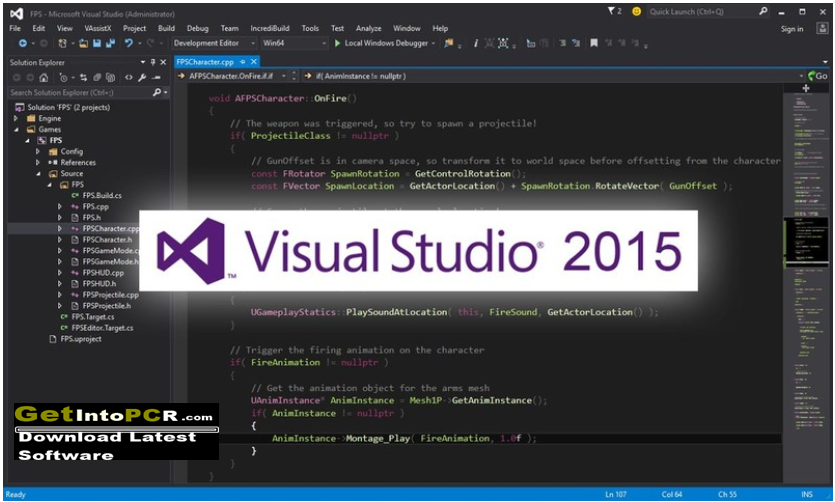Click the white Bookmark toolbar icon
The image size is (835, 502).
tap(594, 43)
